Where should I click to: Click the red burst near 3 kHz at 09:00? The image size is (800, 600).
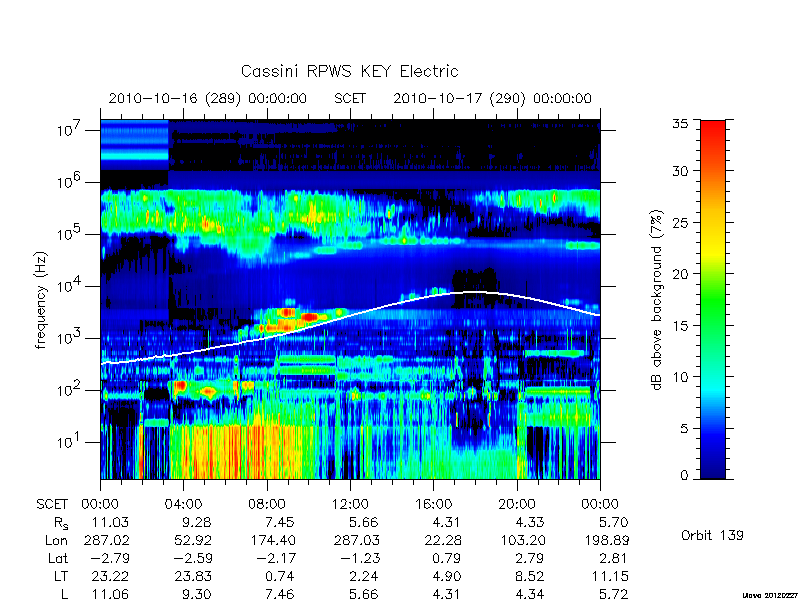pyautogui.click(x=287, y=312)
